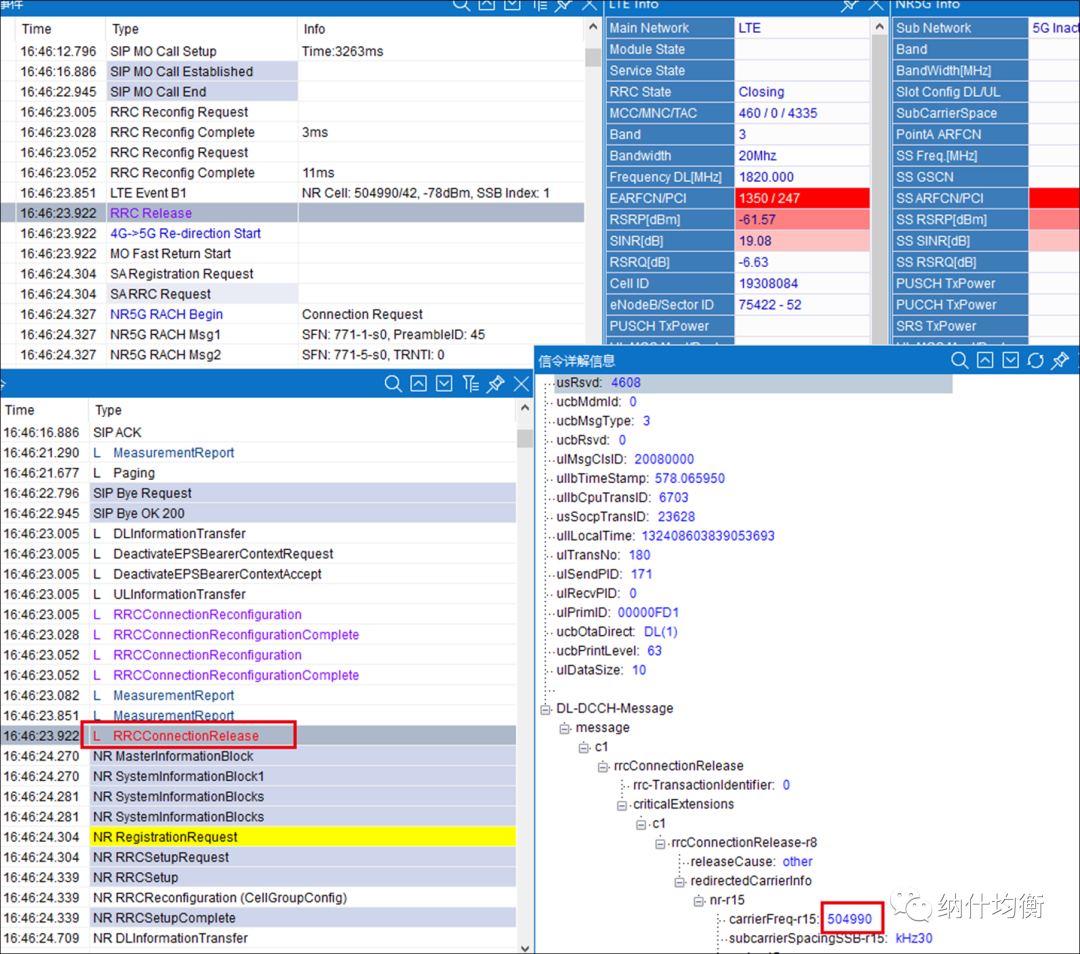The width and height of the screenshot is (1080, 954).
Task: Select the NR MasterInformationBlock message
Action: point(258,756)
